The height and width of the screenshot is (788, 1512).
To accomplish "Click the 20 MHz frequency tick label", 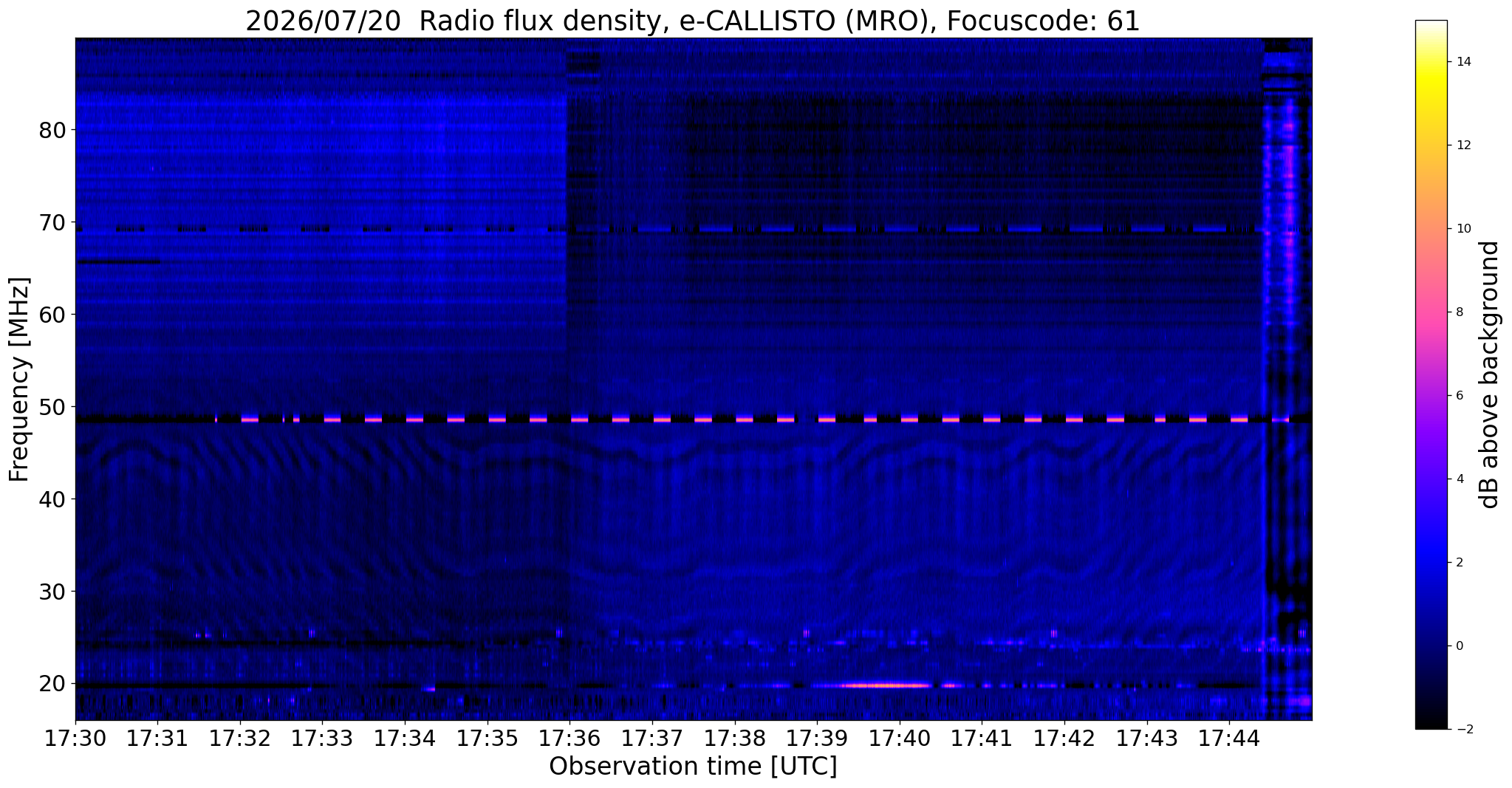I will tap(52, 684).
